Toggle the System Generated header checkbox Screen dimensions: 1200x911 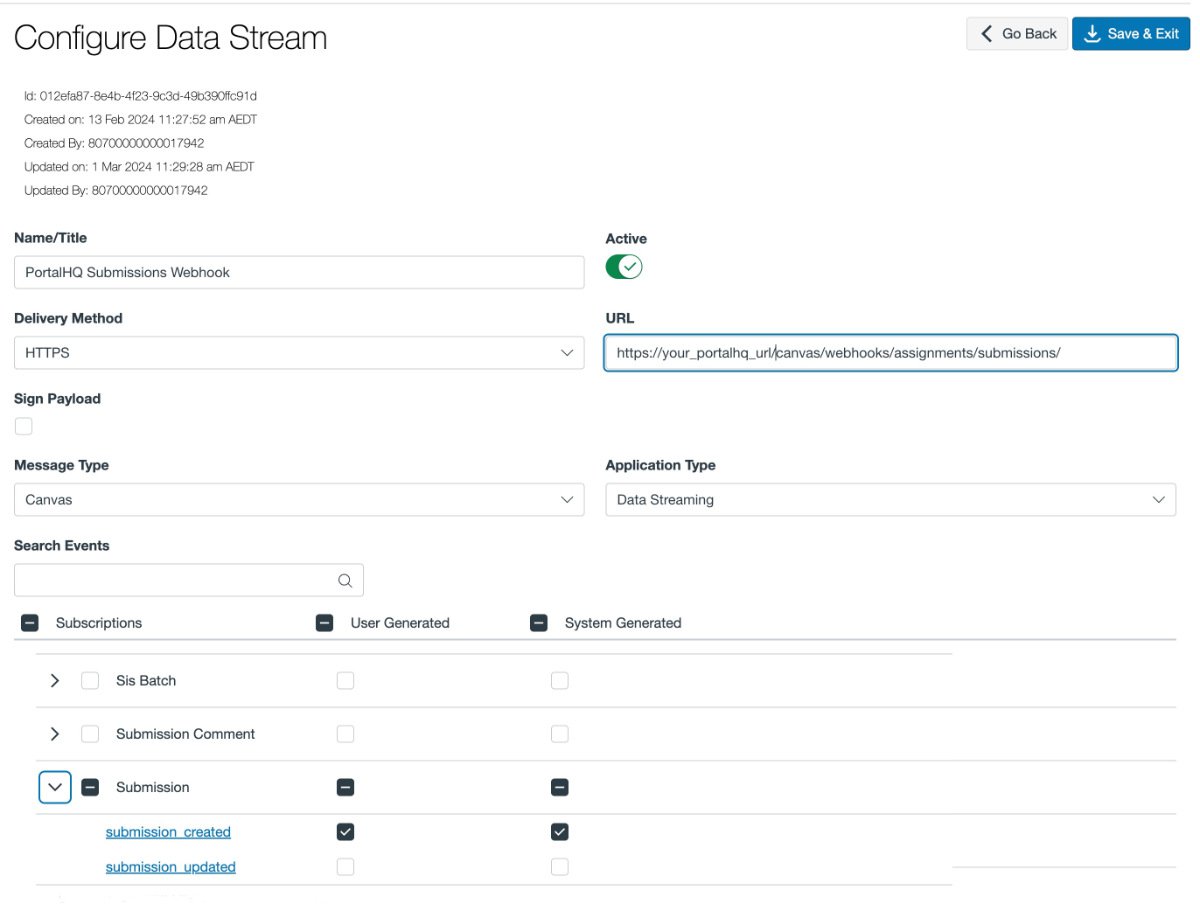click(x=539, y=623)
